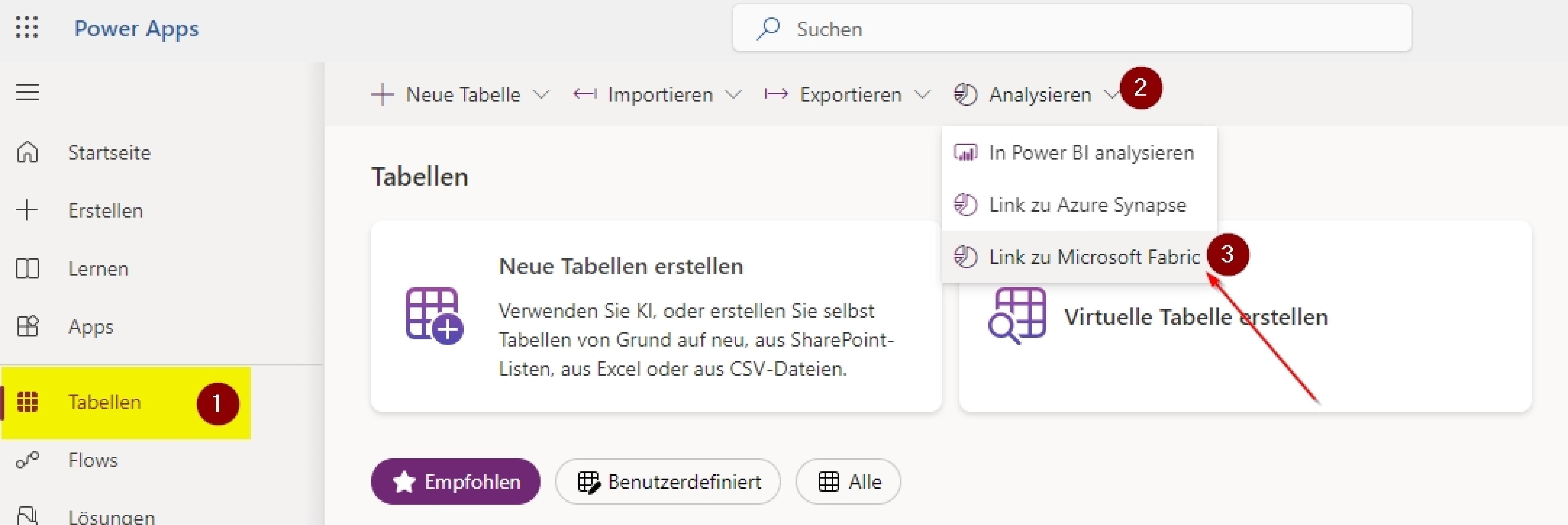Viewport: 1568px width, 525px height.
Task: Click the Importieren button label
Action: (x=660, y=94)
